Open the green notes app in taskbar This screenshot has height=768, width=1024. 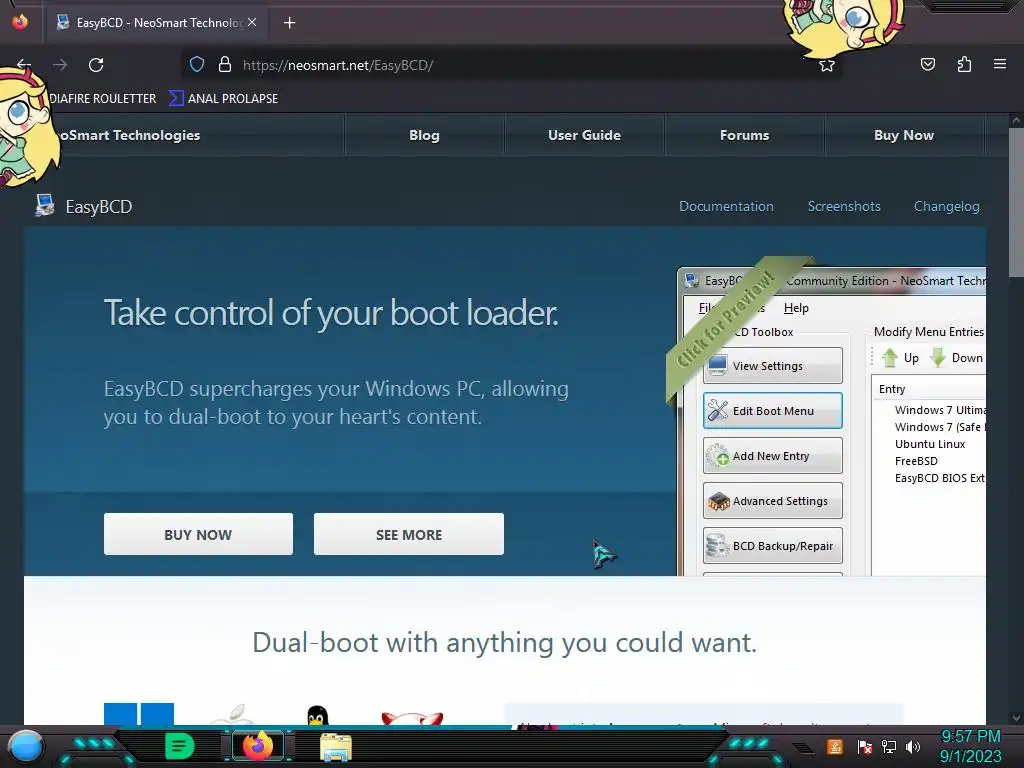click(x=179, y=746)
